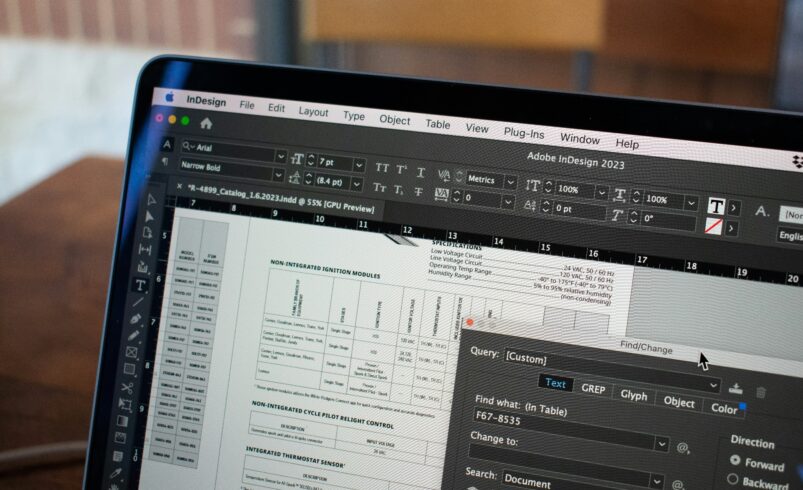
Task: Select the Pencil tool
Action: click(x=134, y=335)
